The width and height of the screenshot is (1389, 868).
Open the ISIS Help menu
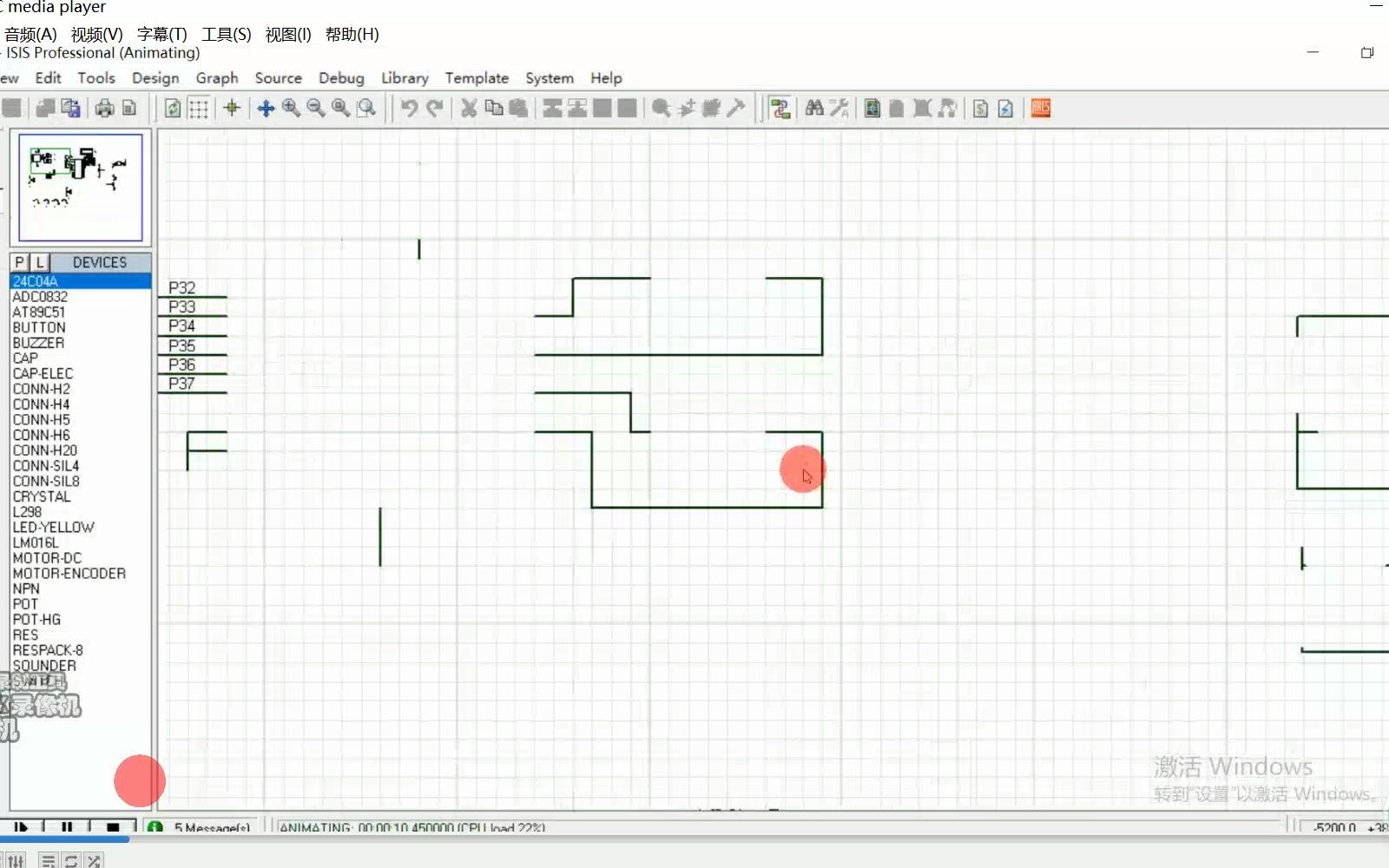pos(606,78)
